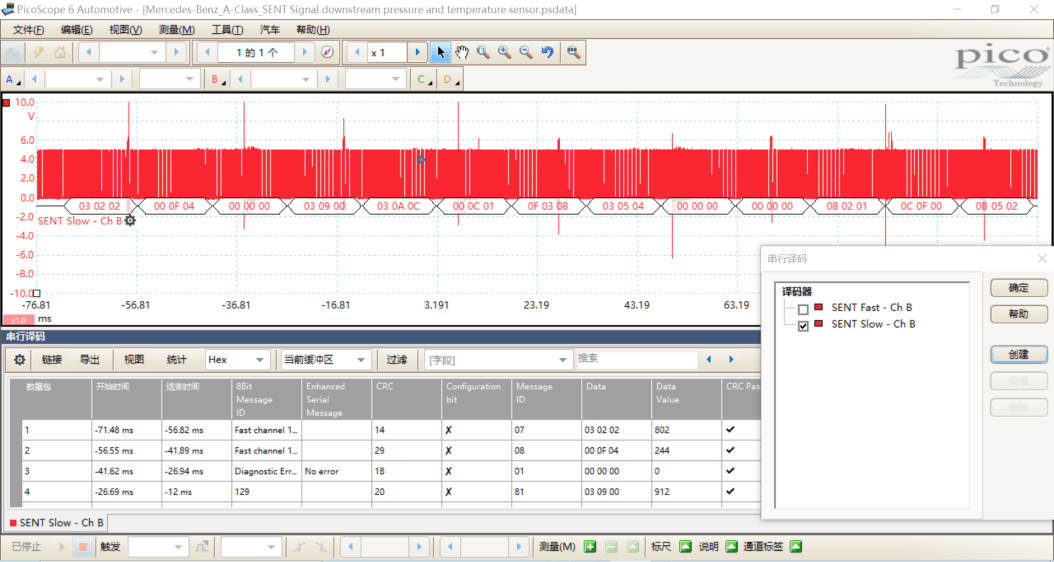Open the 触发 trigger mode dropdown

pos(158,547)
